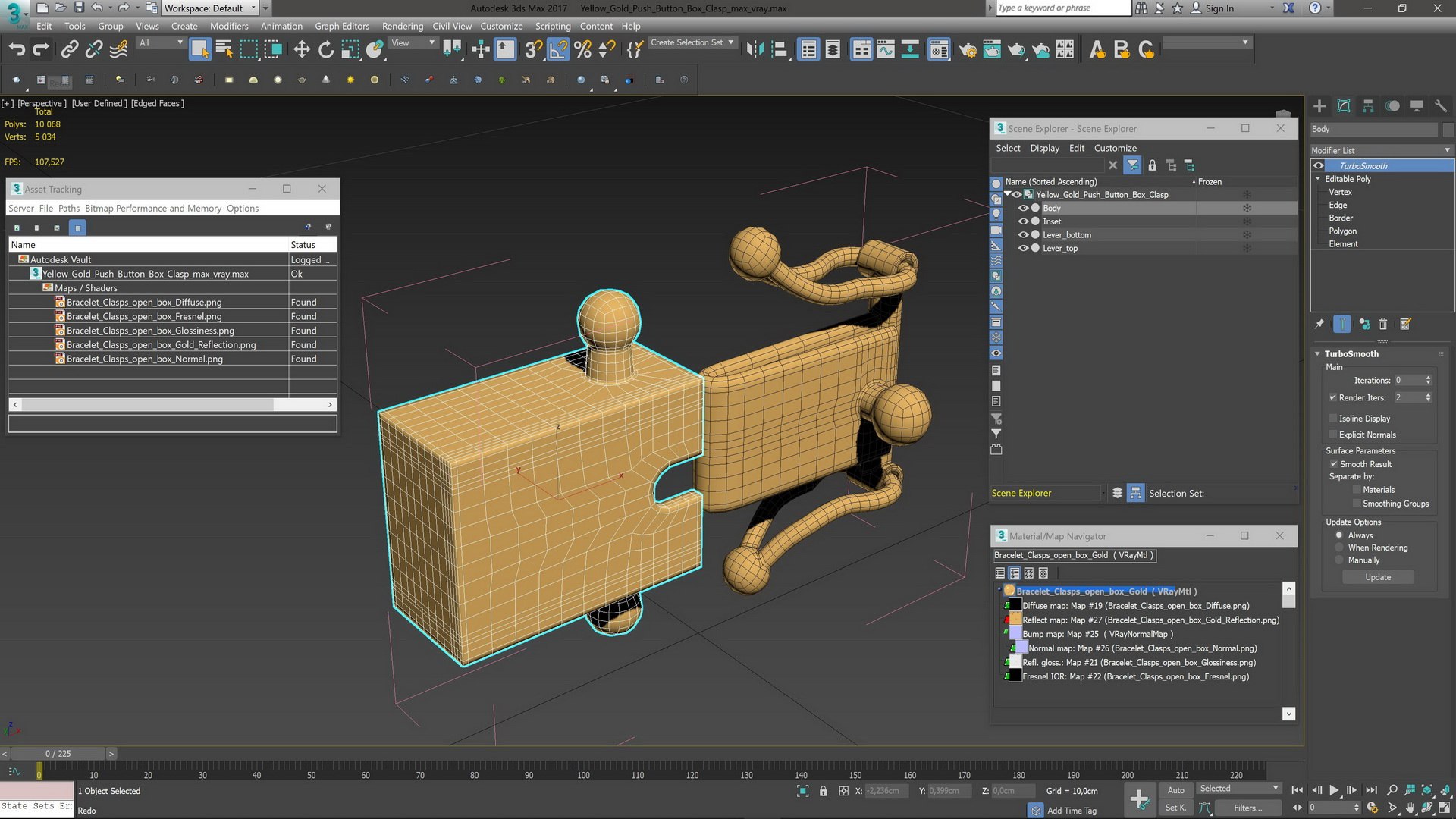Toggle Angle Snap in main toolbar
This screenshot has width=1456, height=819.
click(x=558, y=50)
